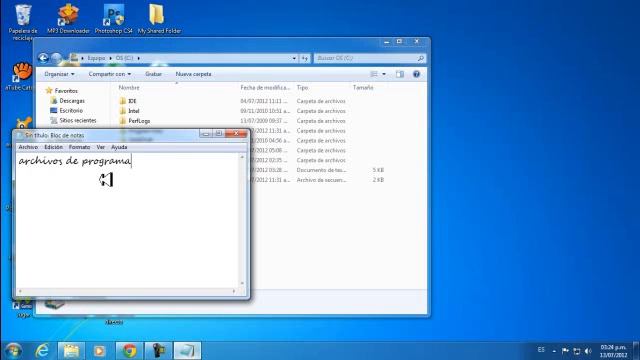Sort by the Fecha de modifica... column header

[x=265, y=87]
